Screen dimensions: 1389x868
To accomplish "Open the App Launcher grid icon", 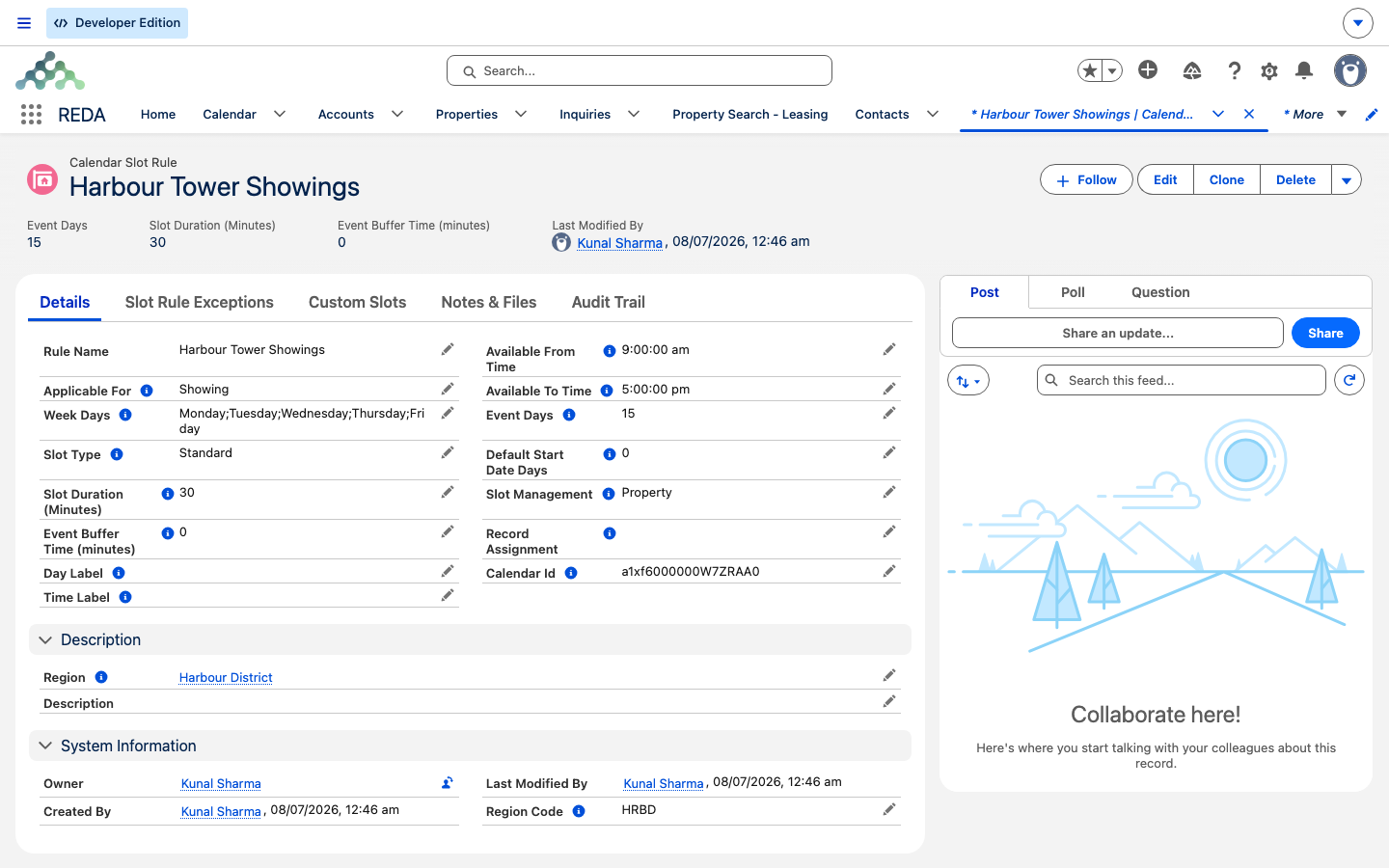I will pyautogui.click(x=31, y=115).
